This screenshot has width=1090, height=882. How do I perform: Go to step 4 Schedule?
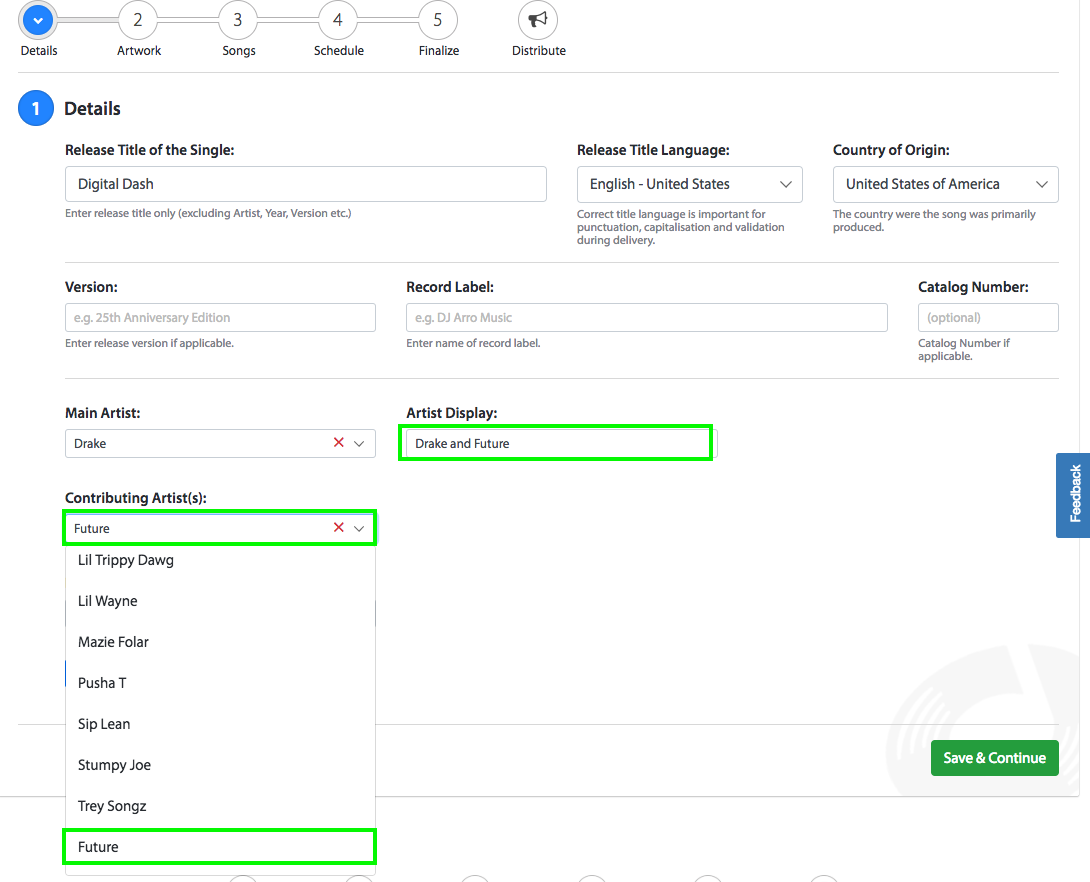[x=338, y=20]
